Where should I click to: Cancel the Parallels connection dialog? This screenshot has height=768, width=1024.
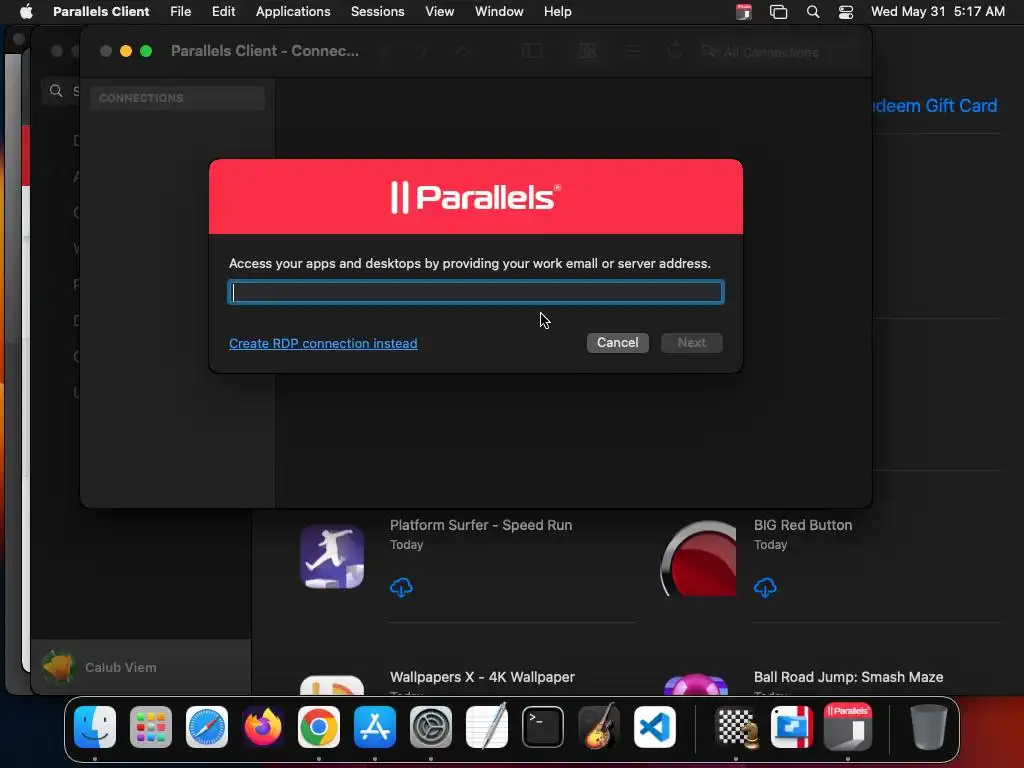617,343
